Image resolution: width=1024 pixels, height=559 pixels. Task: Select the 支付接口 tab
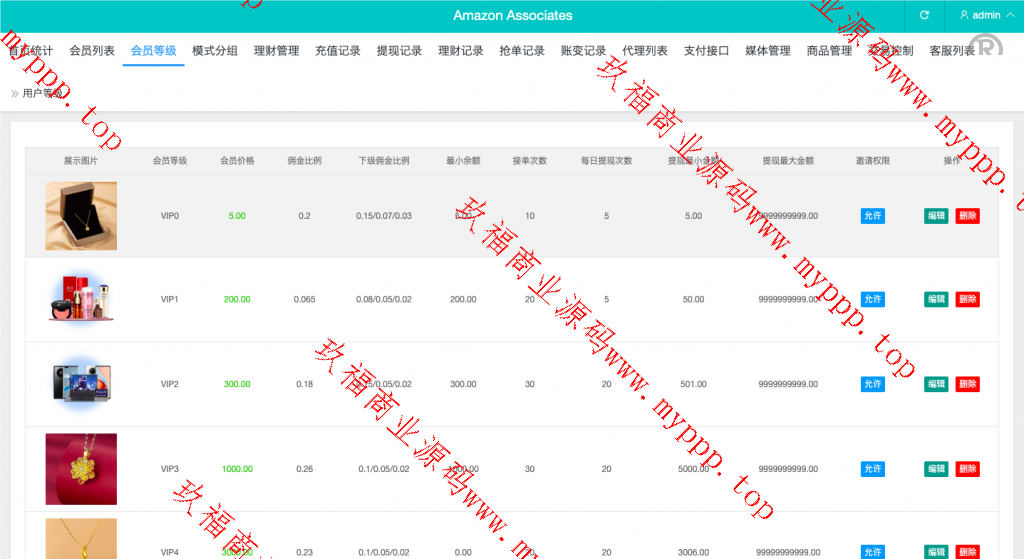pos(706,51)
